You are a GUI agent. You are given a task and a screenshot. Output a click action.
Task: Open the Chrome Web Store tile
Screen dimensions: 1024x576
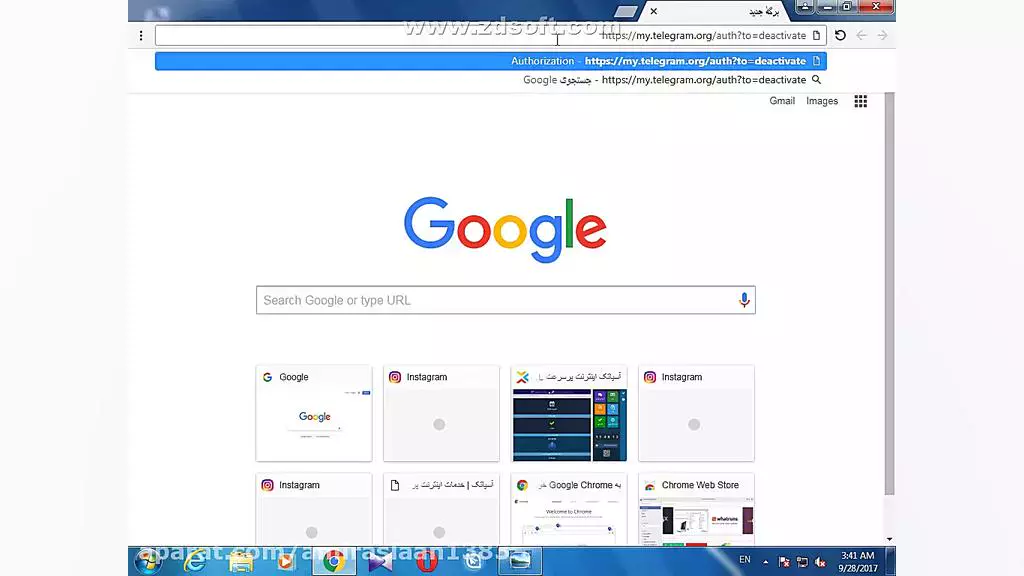pyautogui.click(x=696, y=509)
